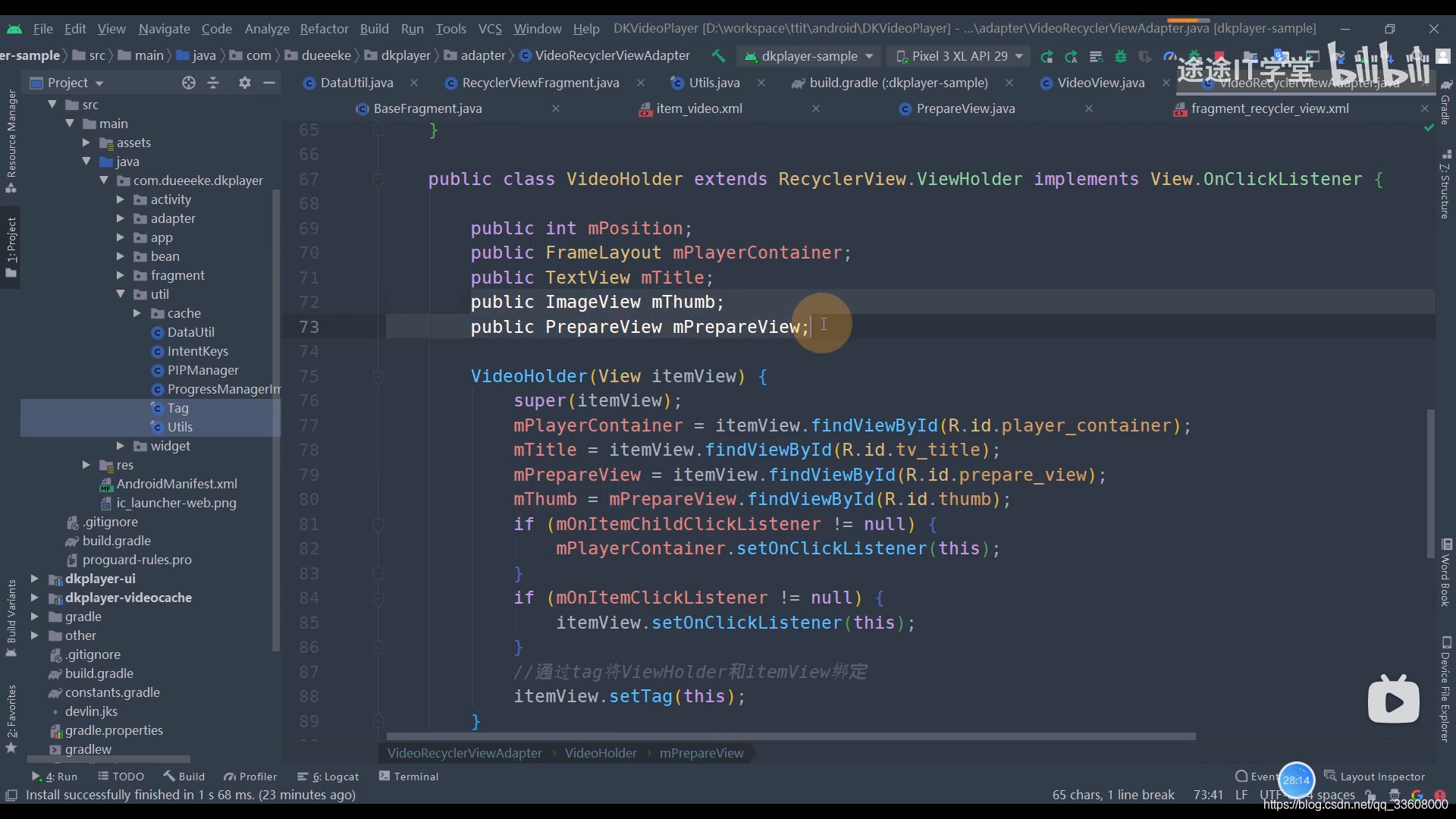
Task: Click the red error notification icon
Action: point(1439,795)
